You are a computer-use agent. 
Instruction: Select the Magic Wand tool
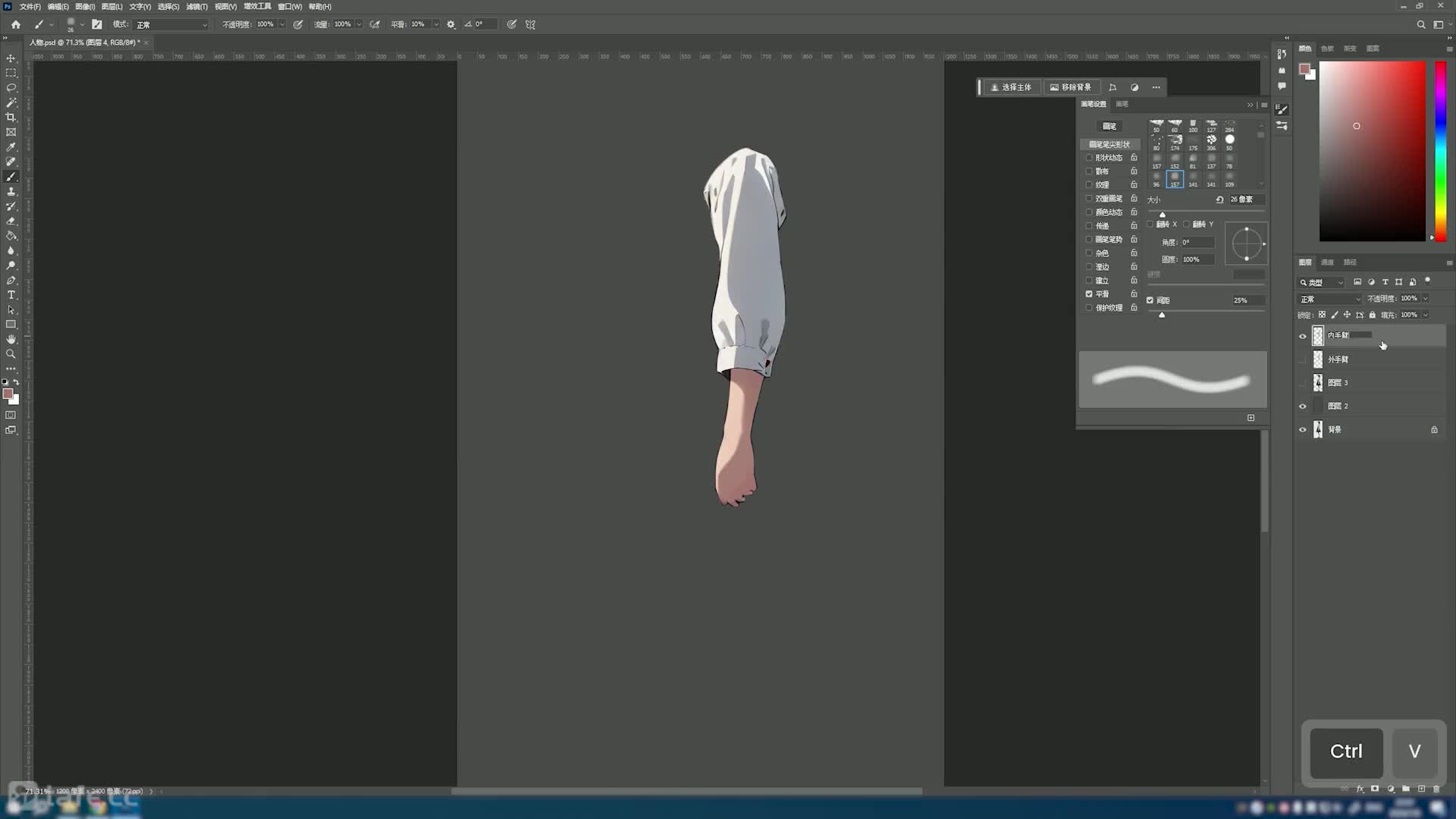pos(11,102)
